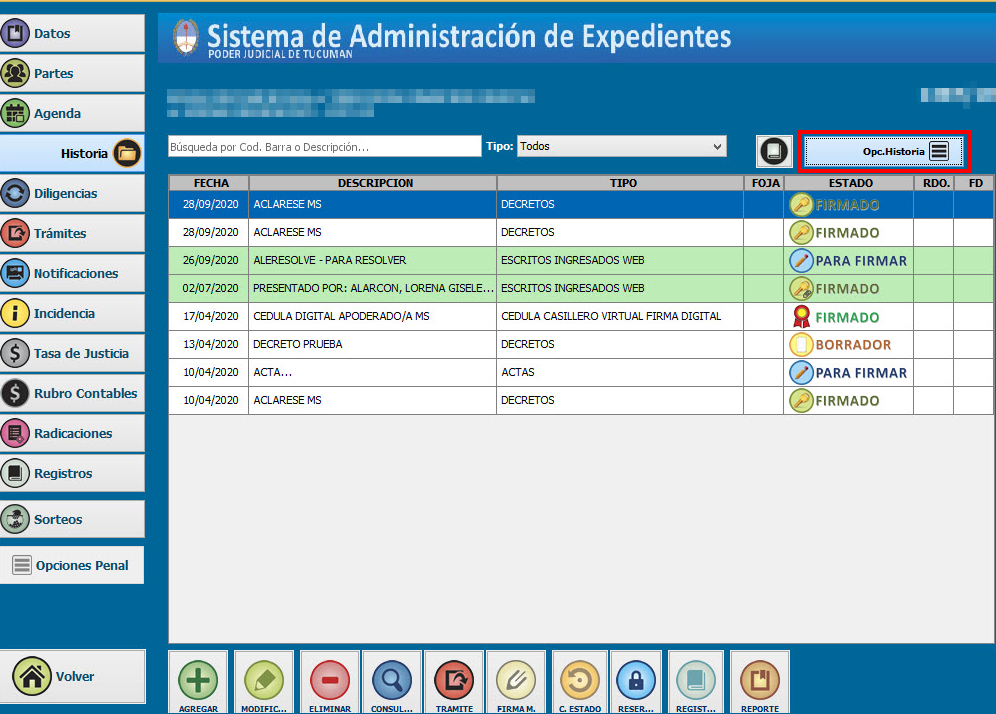The height and width of the screenshot is (714, 996).
Task: Expand the Tipo dropdown
Action: [x=622, y=146]
